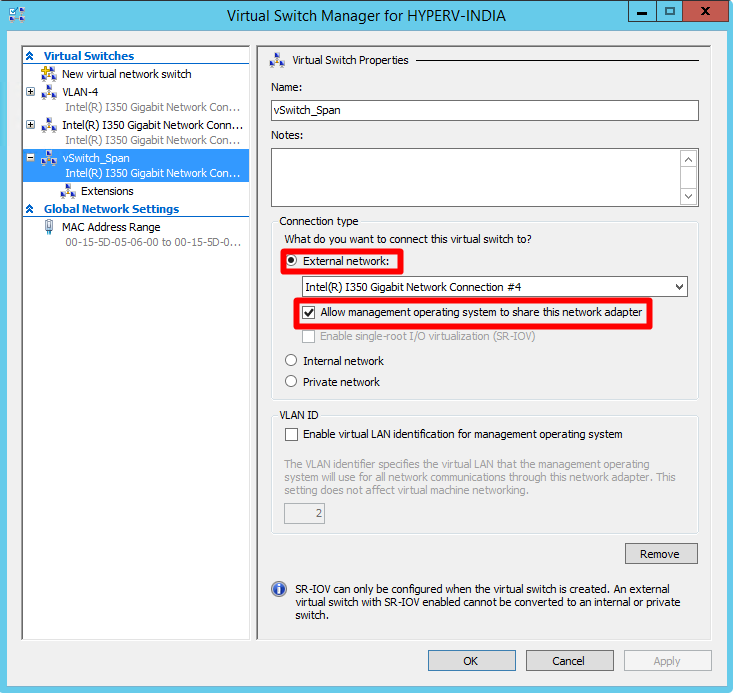
Task: Click the Notes scrollbar down arrow
Action: 688,196
